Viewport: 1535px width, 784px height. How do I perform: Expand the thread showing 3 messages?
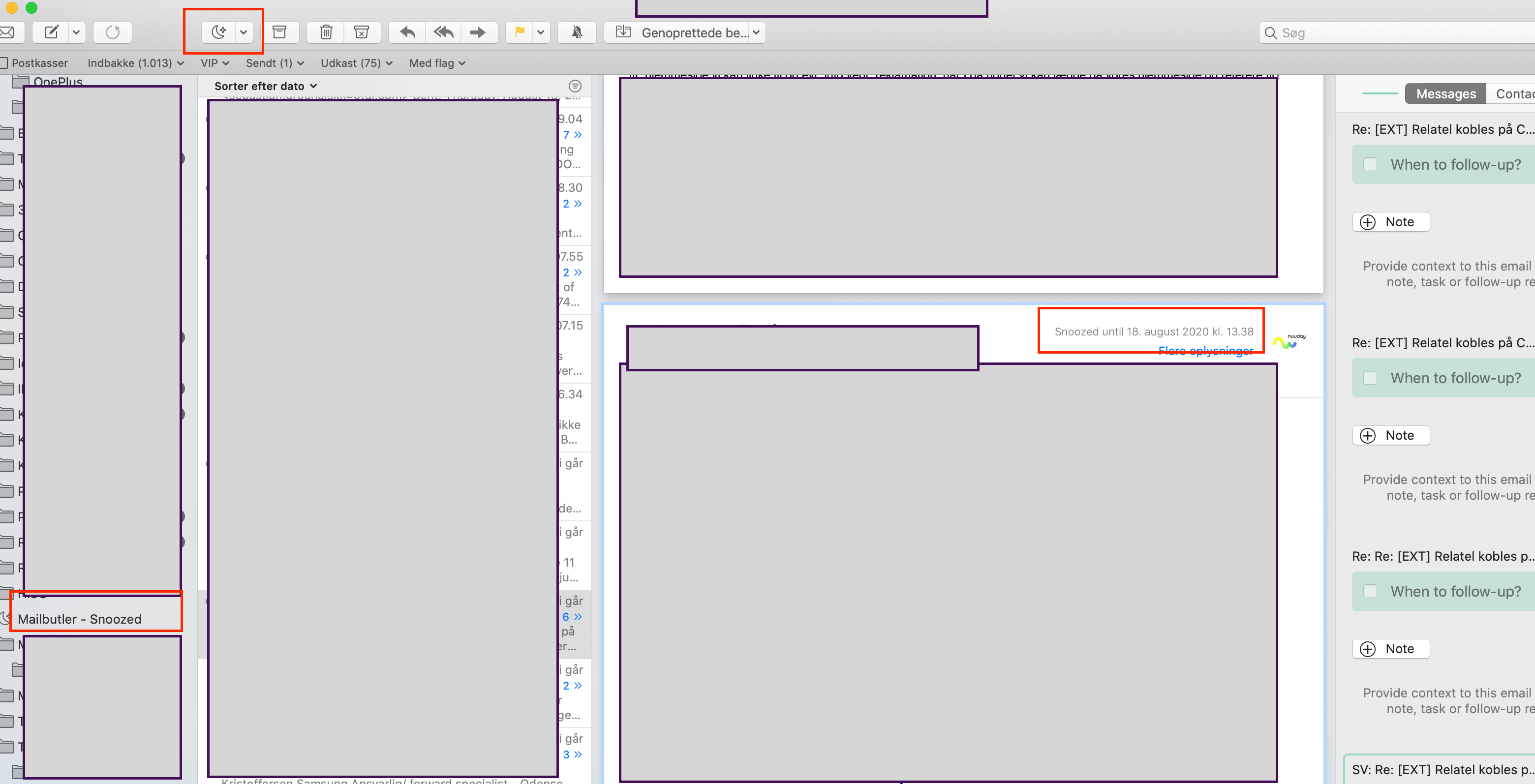pyautogui.click(x=572, y=754)
